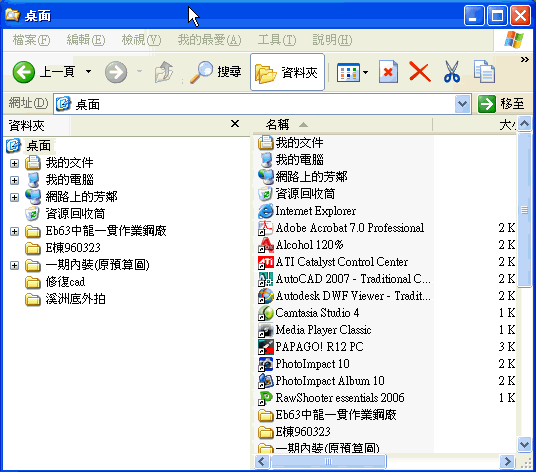Click the Up one level folder icon
The width and height of the screenshot is (536, 472).
coord(164,72)
